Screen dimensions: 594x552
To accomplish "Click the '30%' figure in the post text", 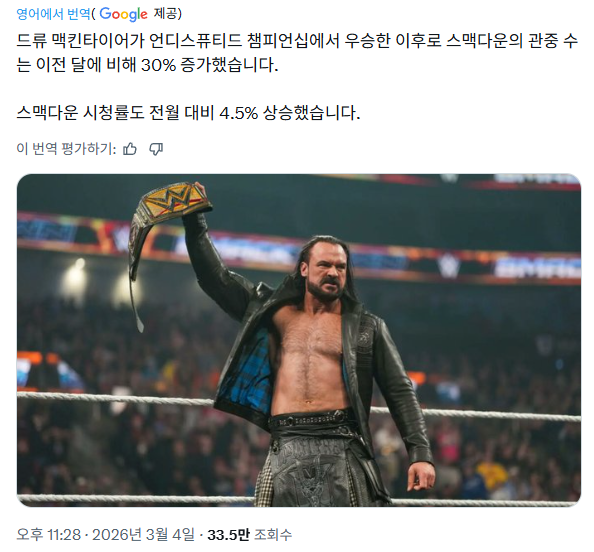I will click(158, 65).
